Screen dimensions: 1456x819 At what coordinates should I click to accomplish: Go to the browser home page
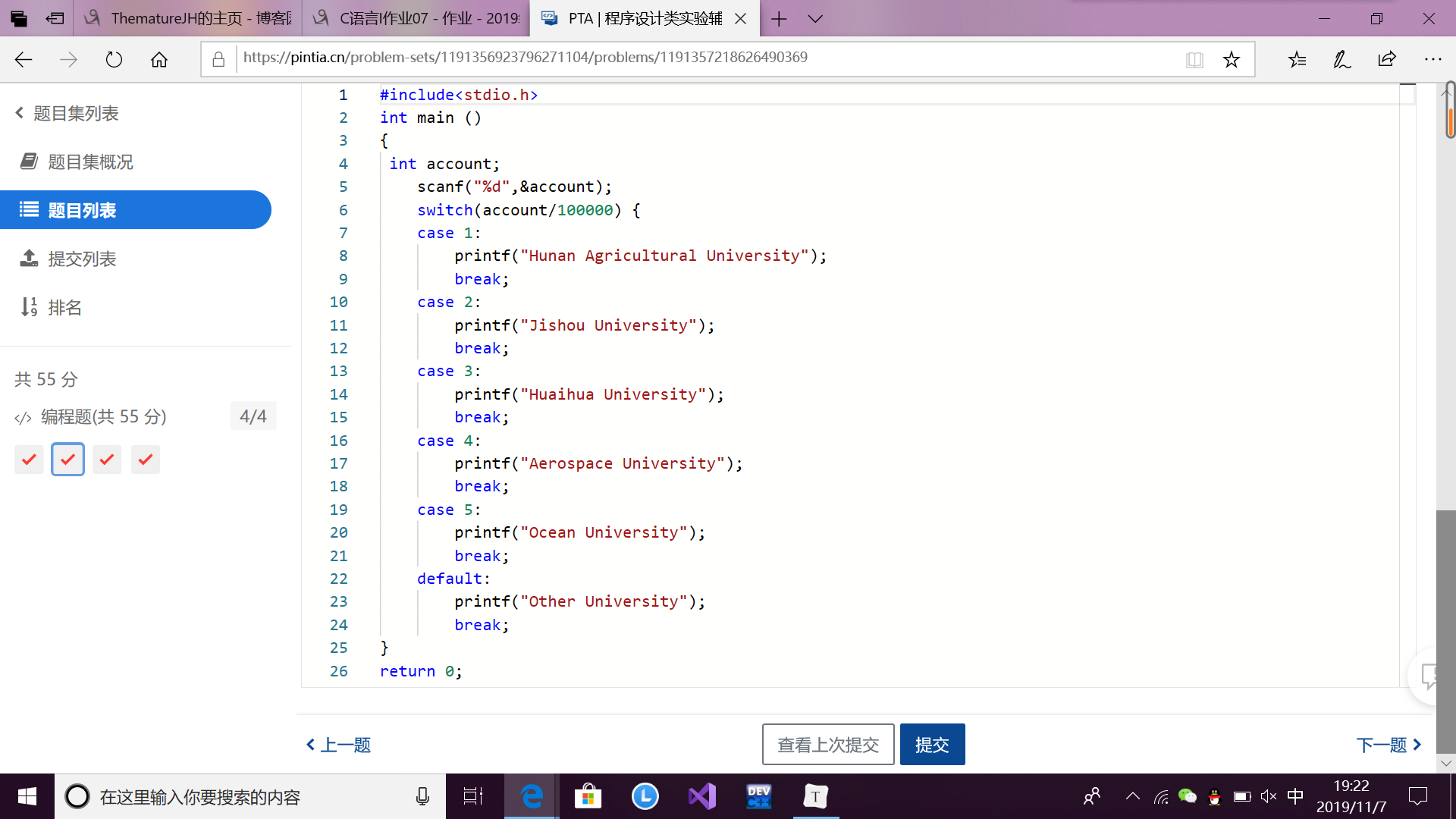click(159, 59)
